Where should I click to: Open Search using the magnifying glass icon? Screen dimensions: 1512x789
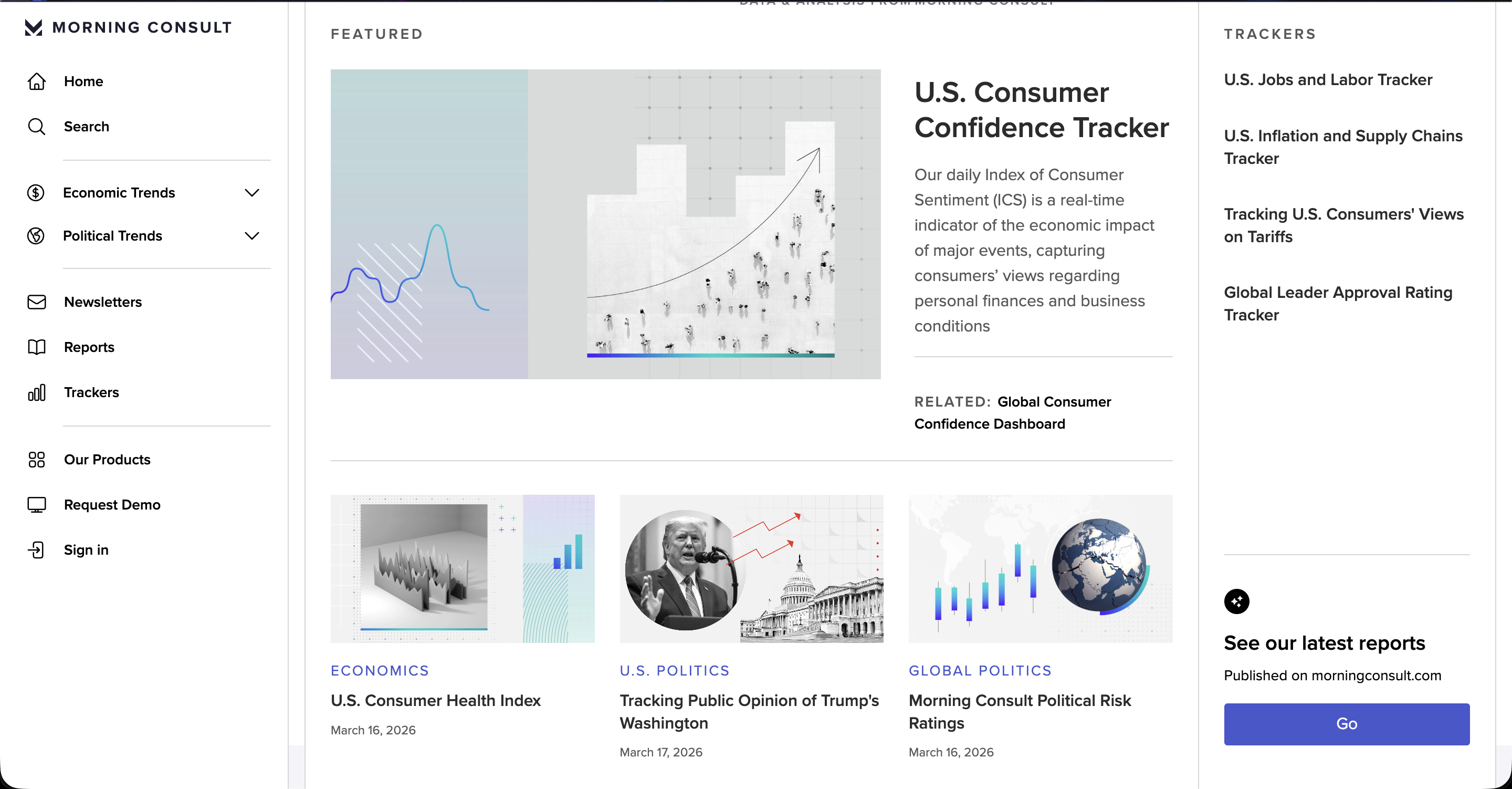coord(36,126)
